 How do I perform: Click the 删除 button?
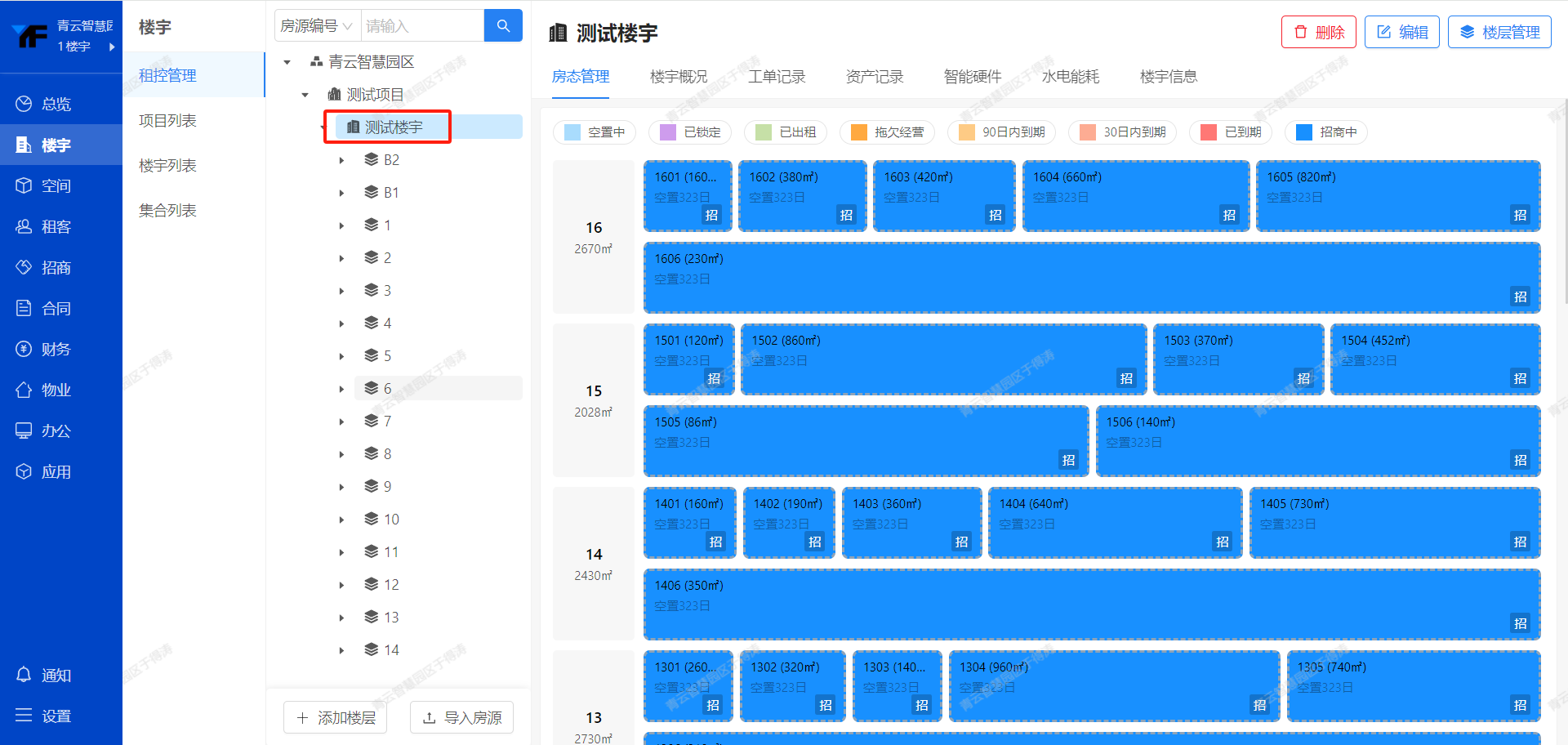click(1318, 33)
